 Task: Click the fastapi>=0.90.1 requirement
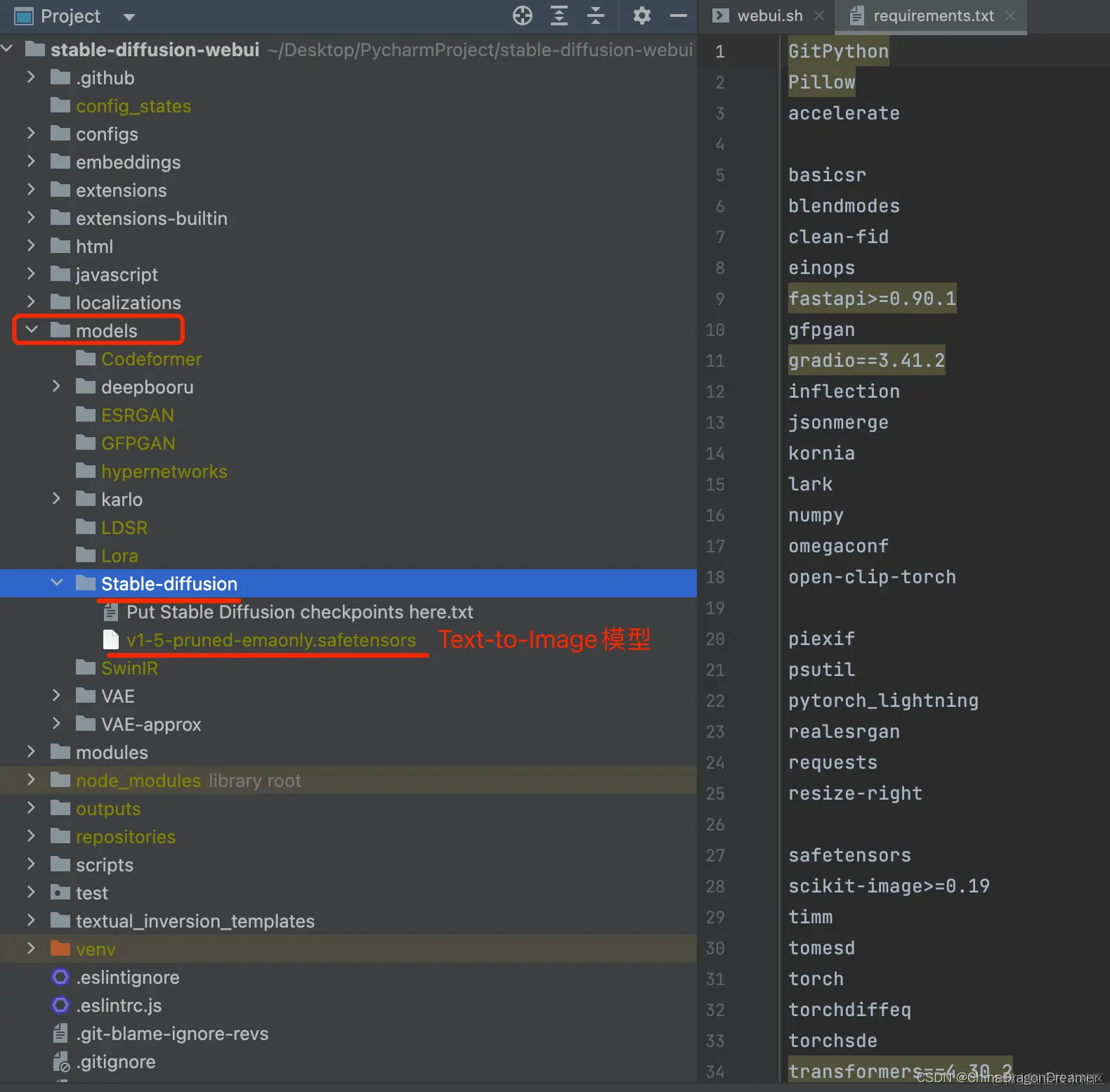872,299
